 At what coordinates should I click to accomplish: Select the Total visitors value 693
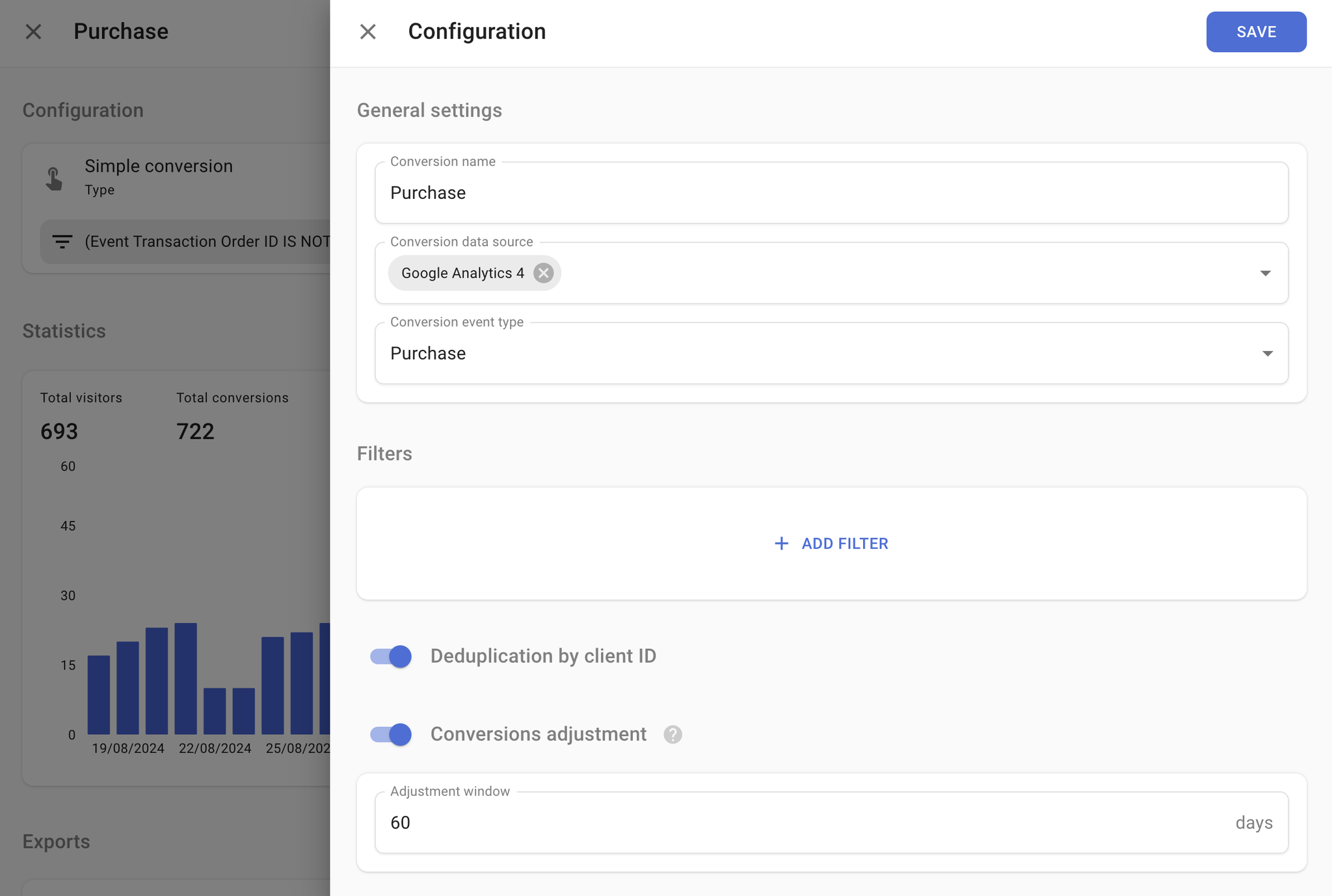pos(59,431)
